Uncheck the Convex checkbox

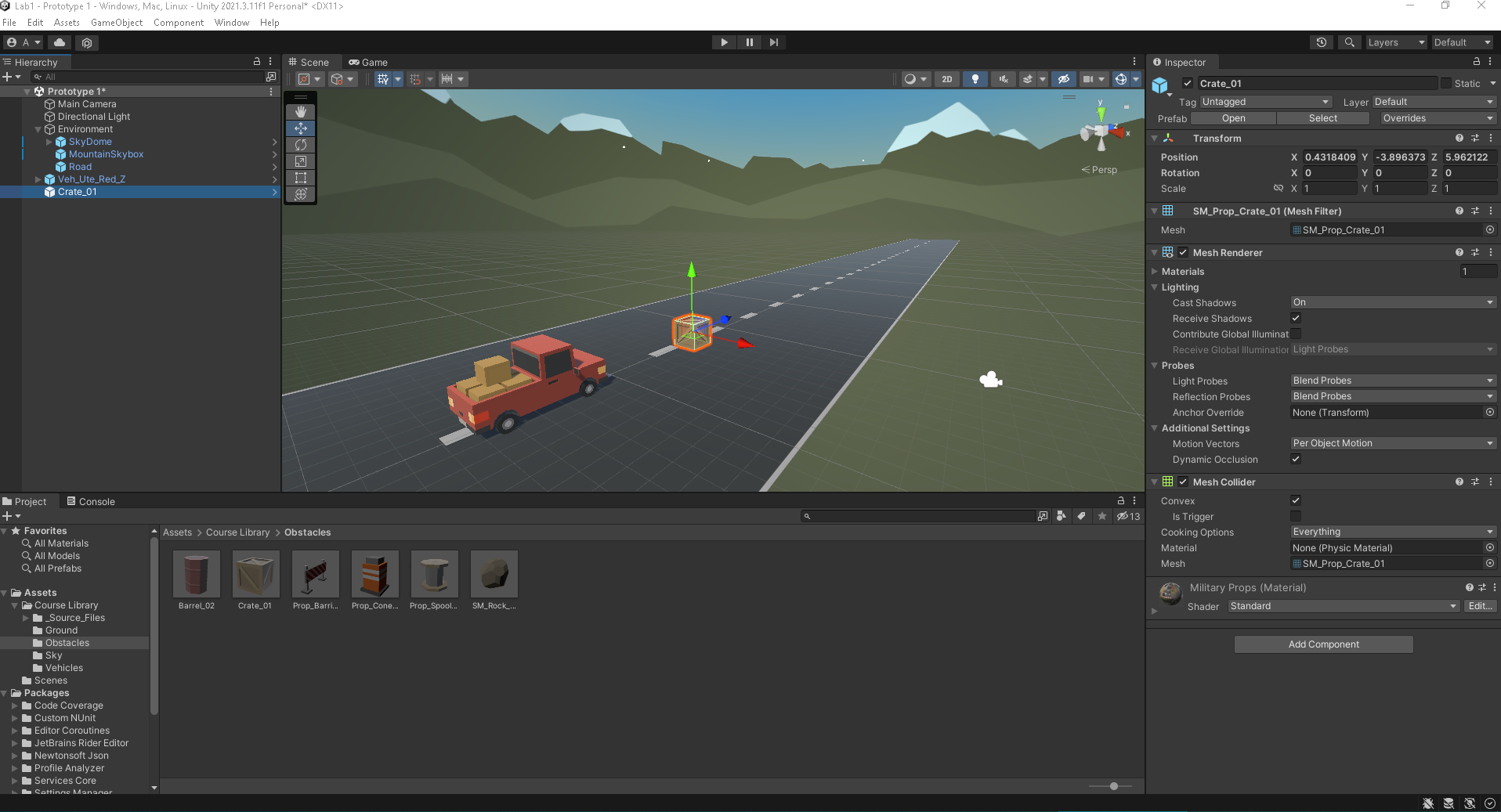[1296, 500]
